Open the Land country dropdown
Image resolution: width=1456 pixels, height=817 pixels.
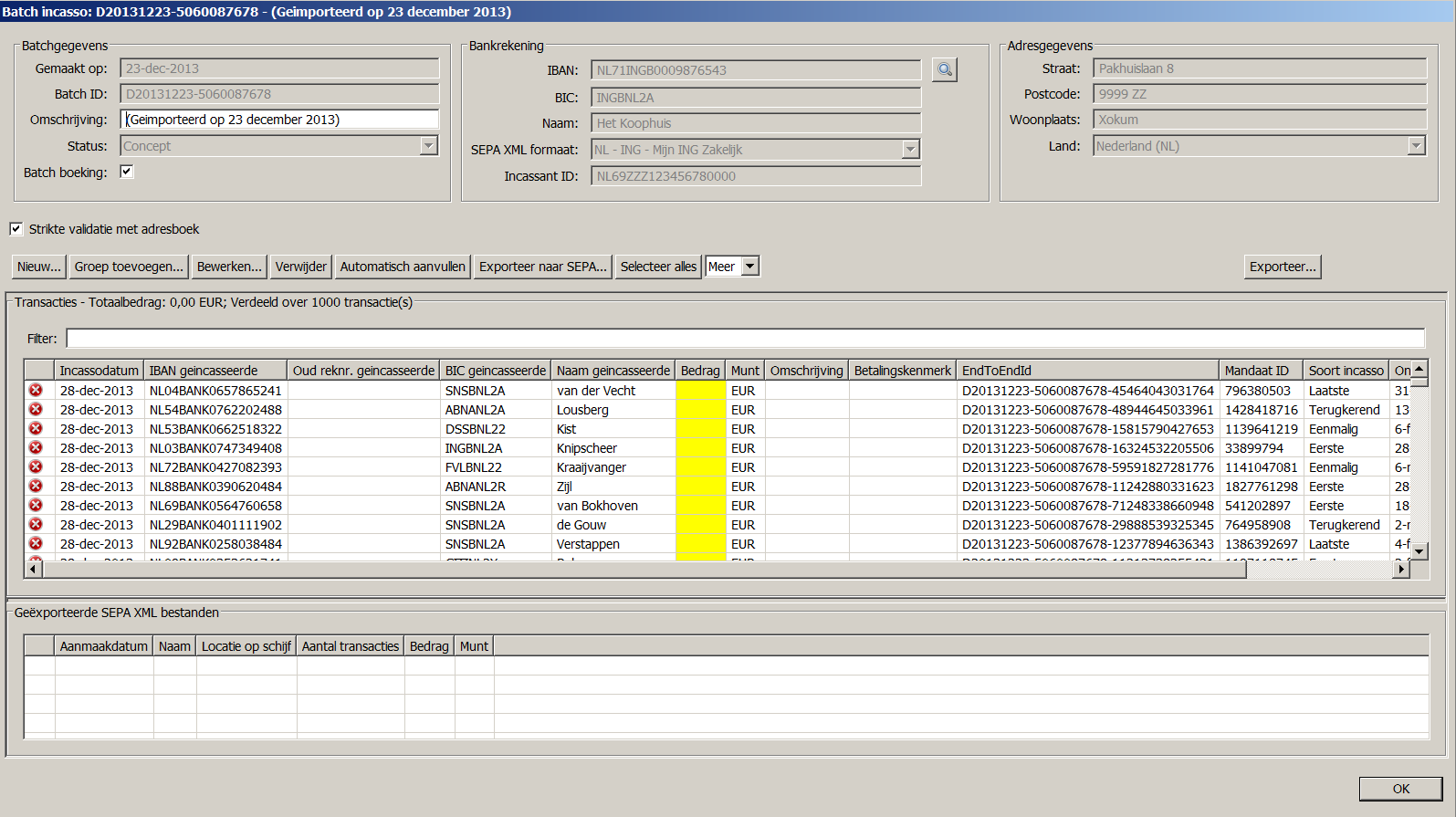1416,146
